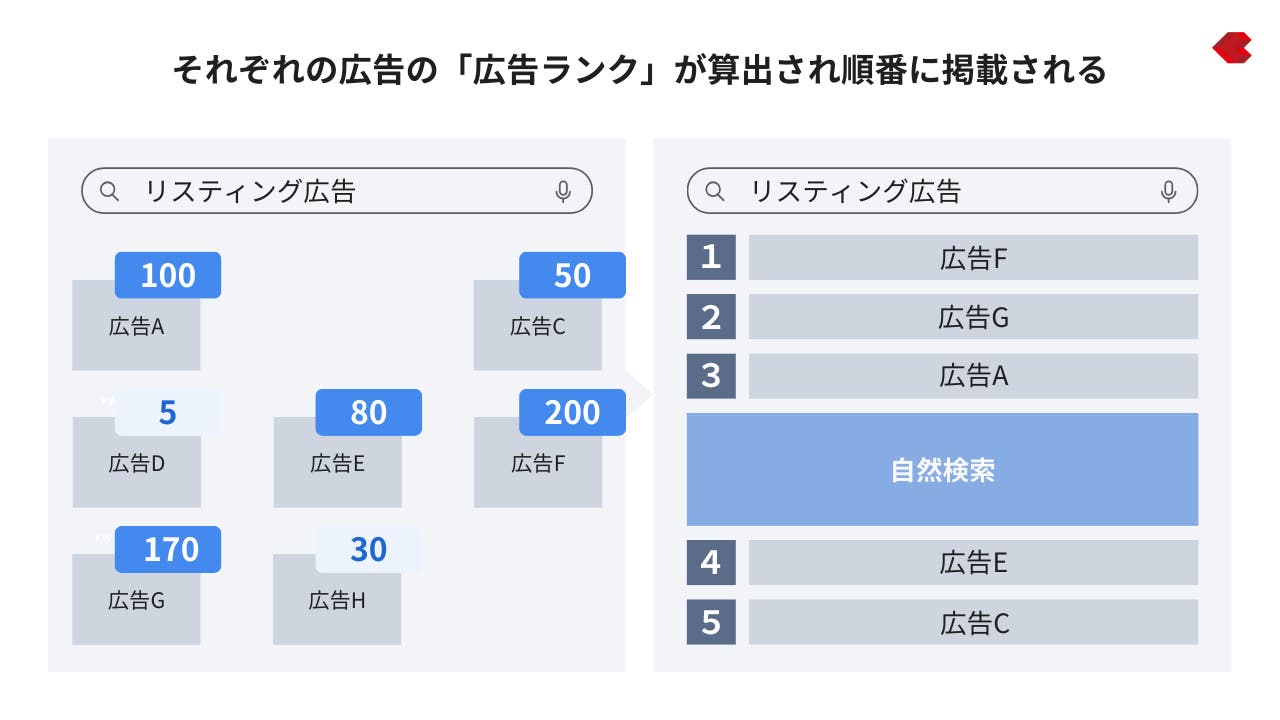Screen dimensions: 1280x720
Task: Open the 広告G result in second position
Action: pyautogui.click(x=973, y=316)
